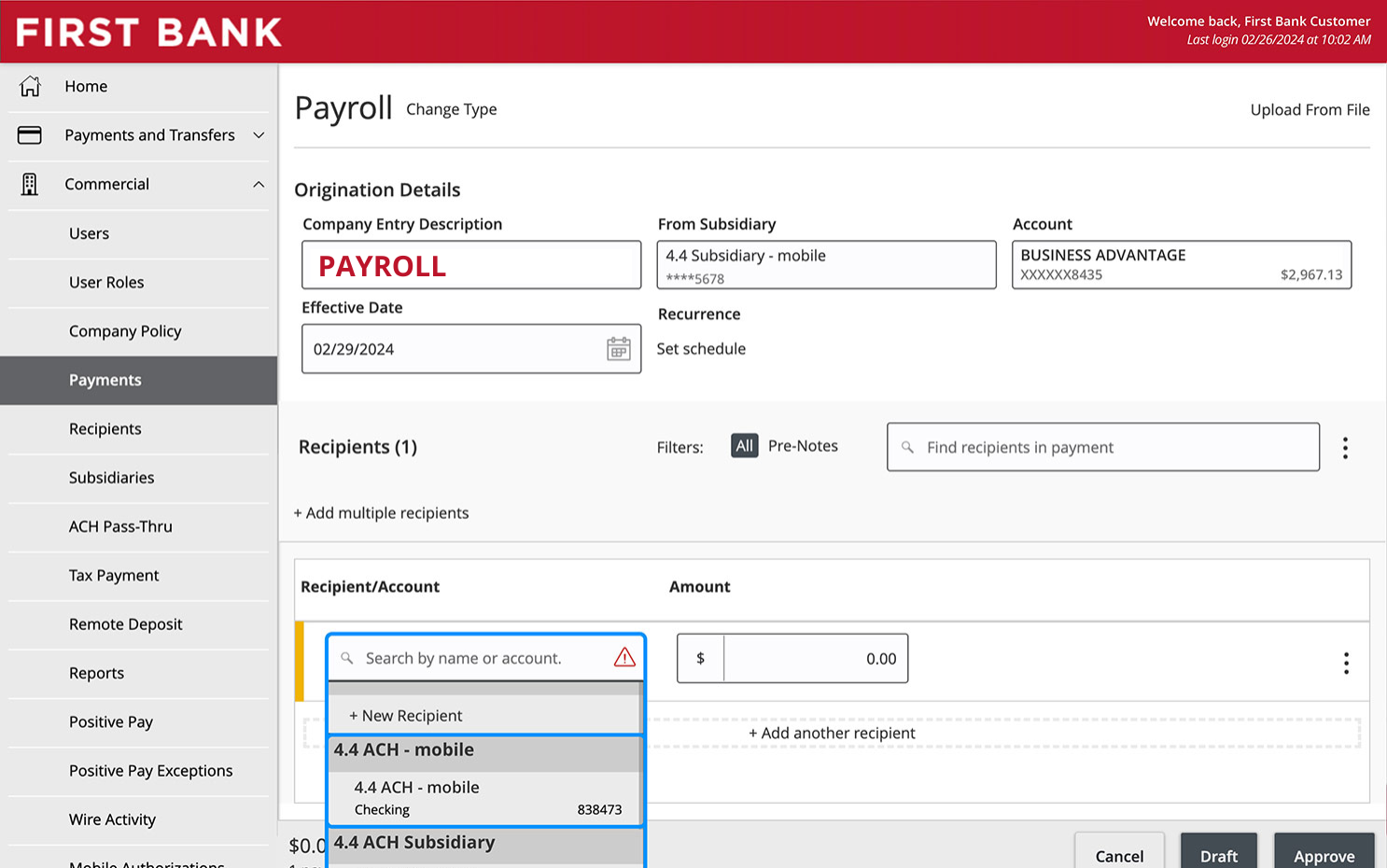Click the magnifier in Find recipients field
The width and height of the screenshot is (1387, 868).
point(907,448)
